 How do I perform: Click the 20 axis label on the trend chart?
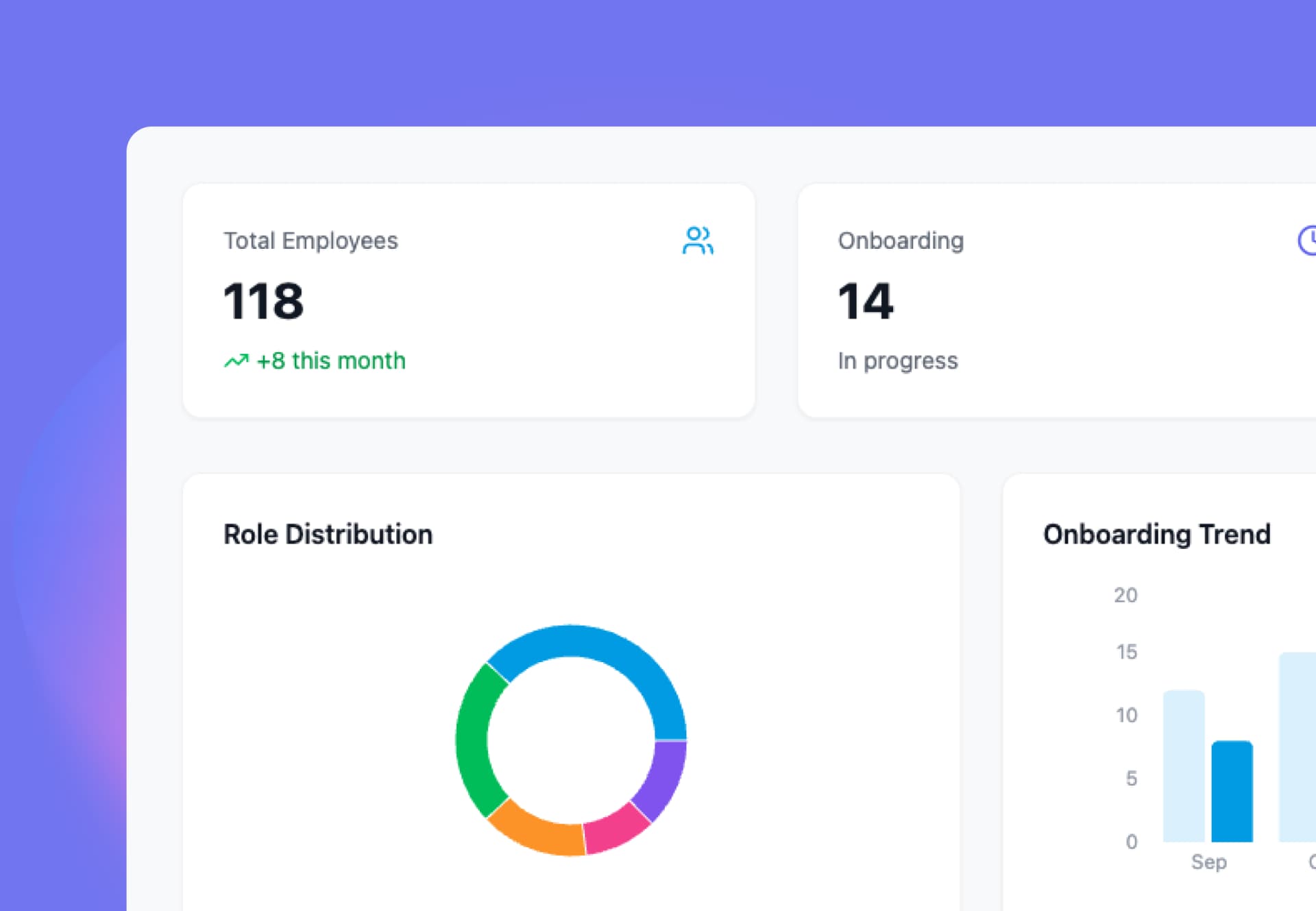[x=1124, y=595]
